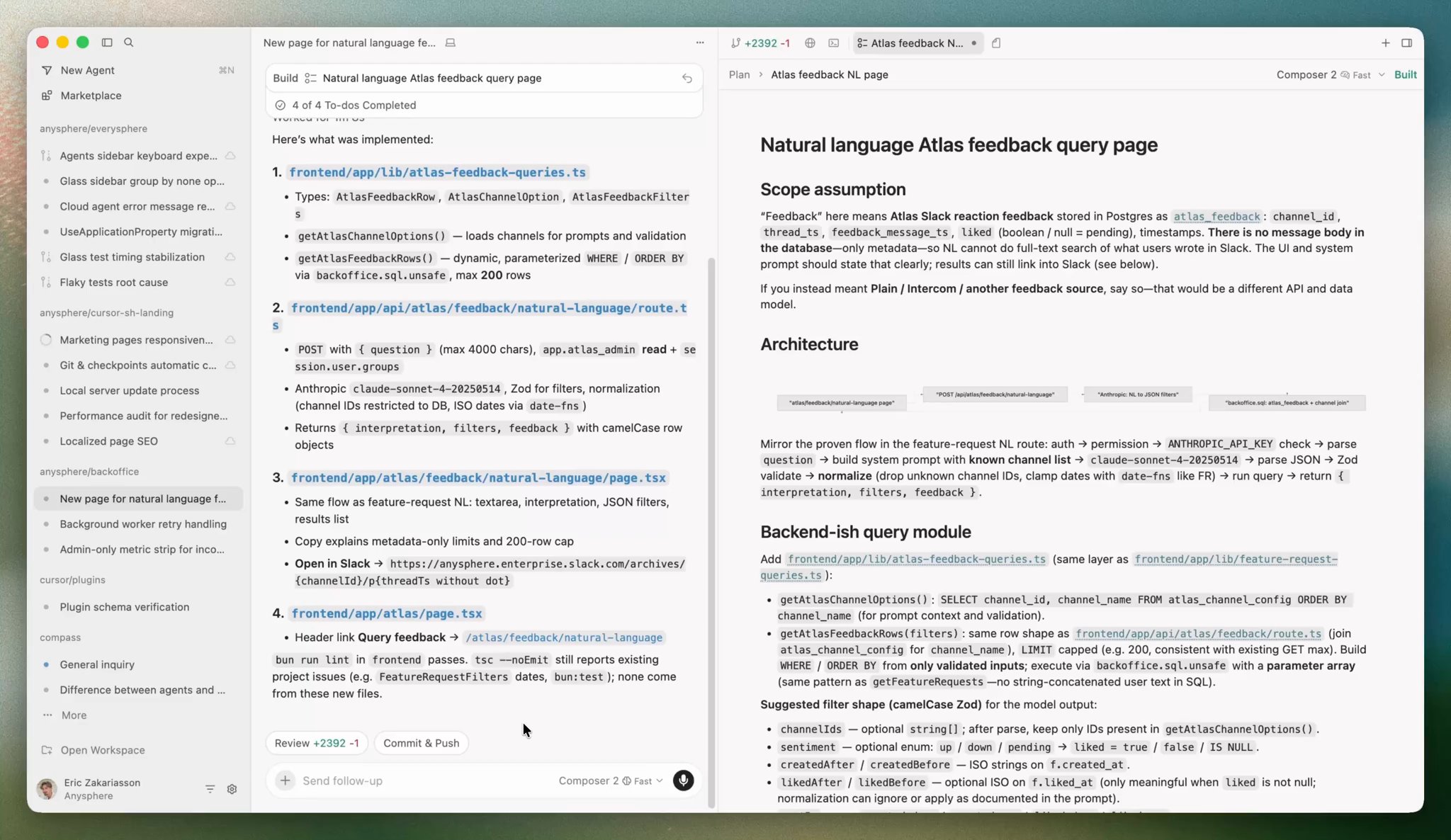
Task: Toggle the left sidebar panel
Action: tap(107, 42)
